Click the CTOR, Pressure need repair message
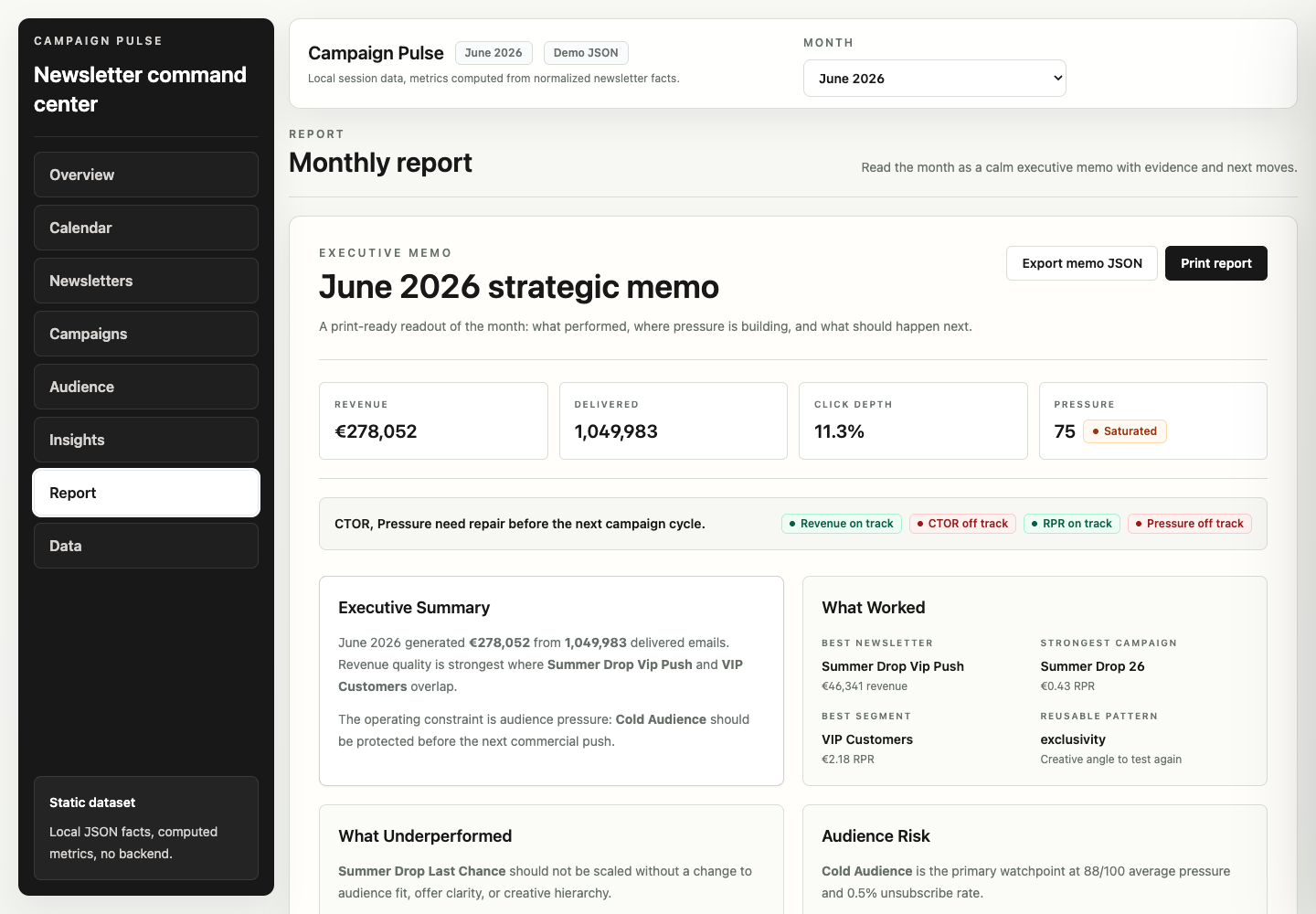 [x=520, y=524]
